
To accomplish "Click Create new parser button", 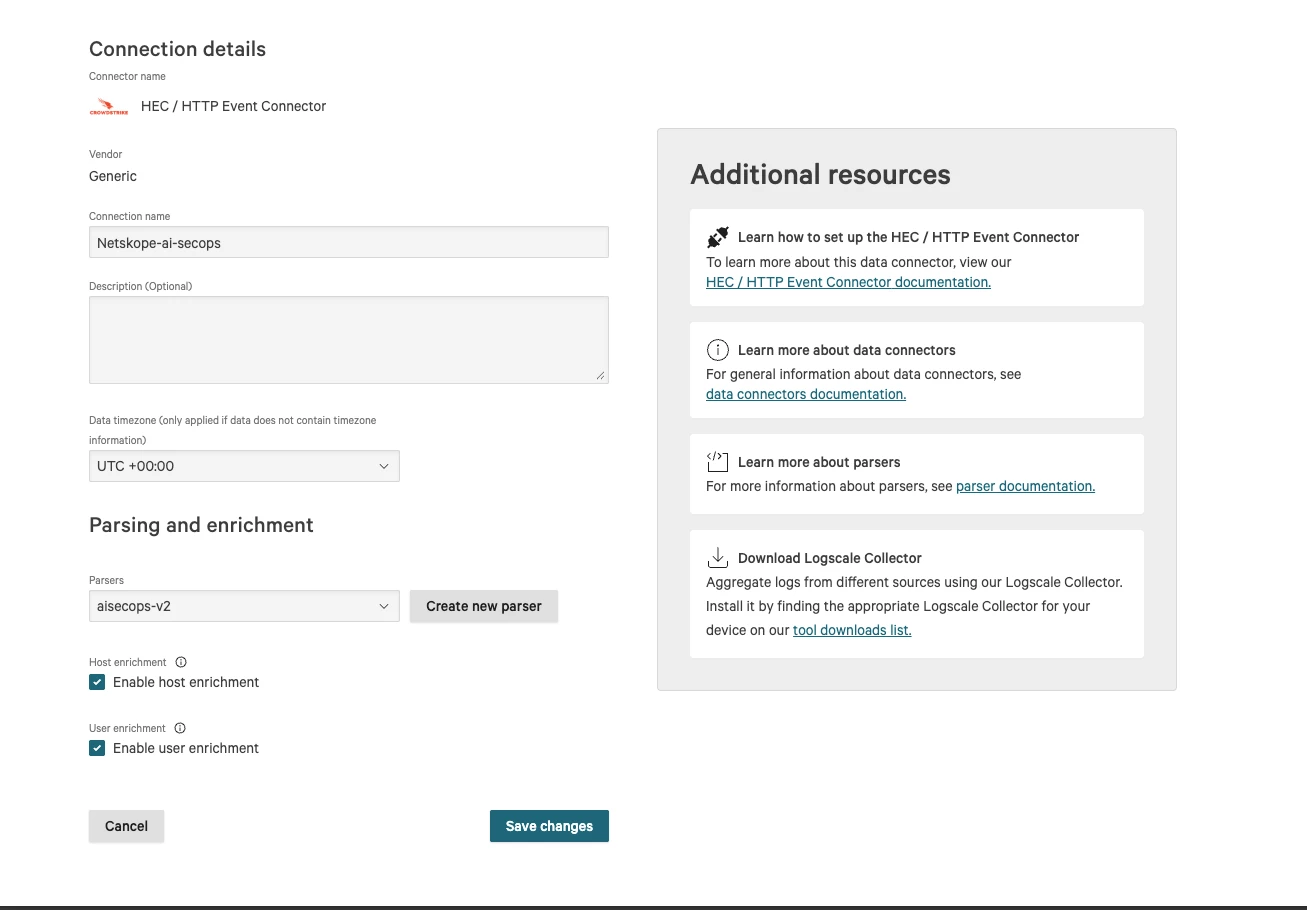I will pyautogui.click(x=484, y=606).
